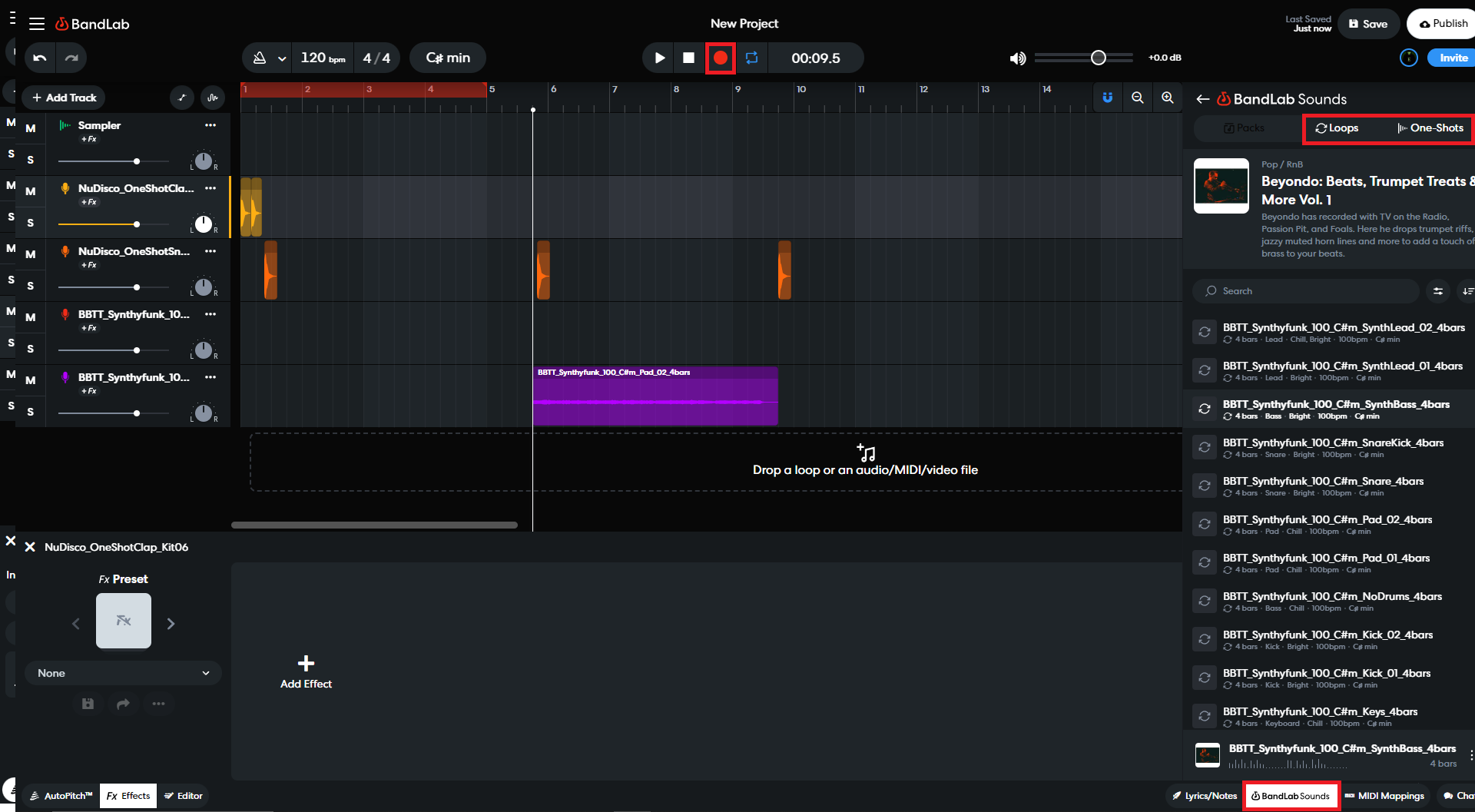Open the Editor tab
Screen dimensions: 1475x812
183,796
